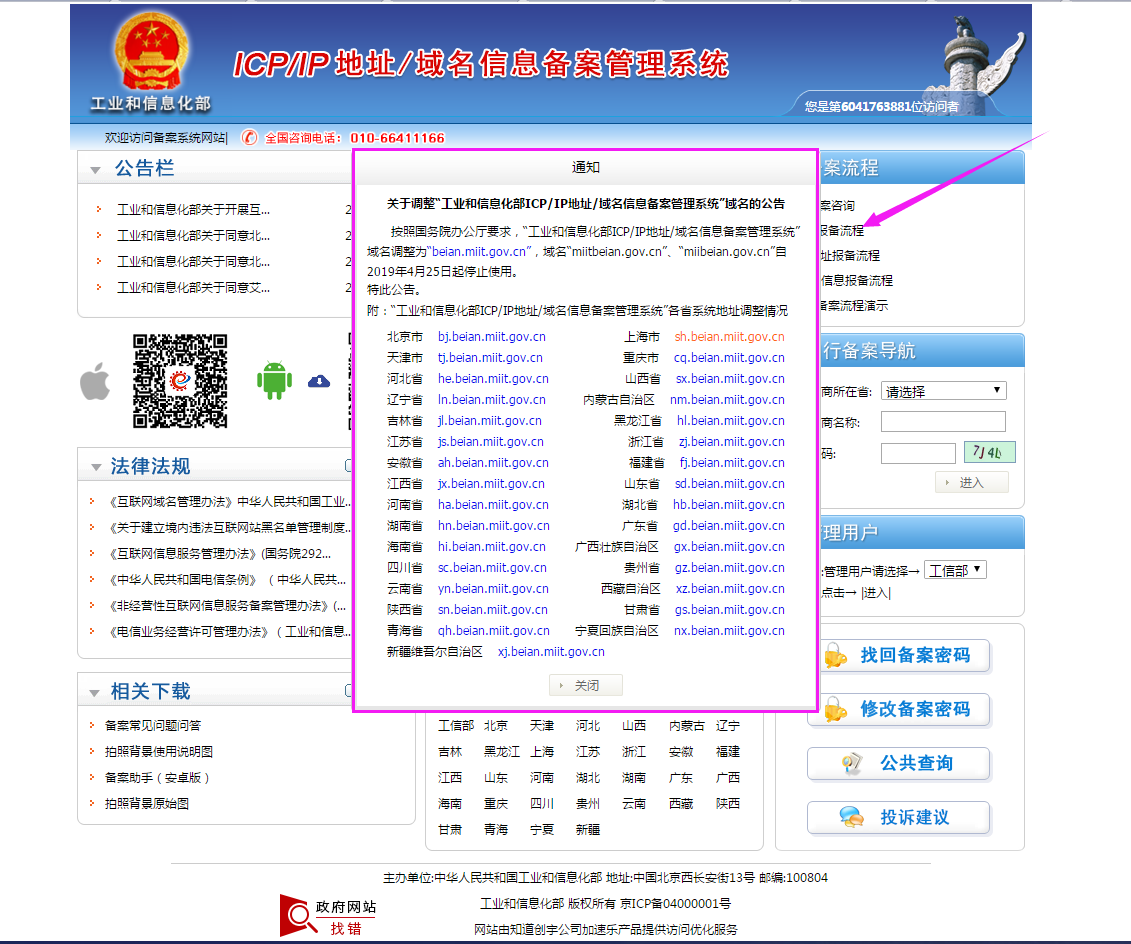
Task: Click the Android robot app icon
Action: click(x=275, y=379)
